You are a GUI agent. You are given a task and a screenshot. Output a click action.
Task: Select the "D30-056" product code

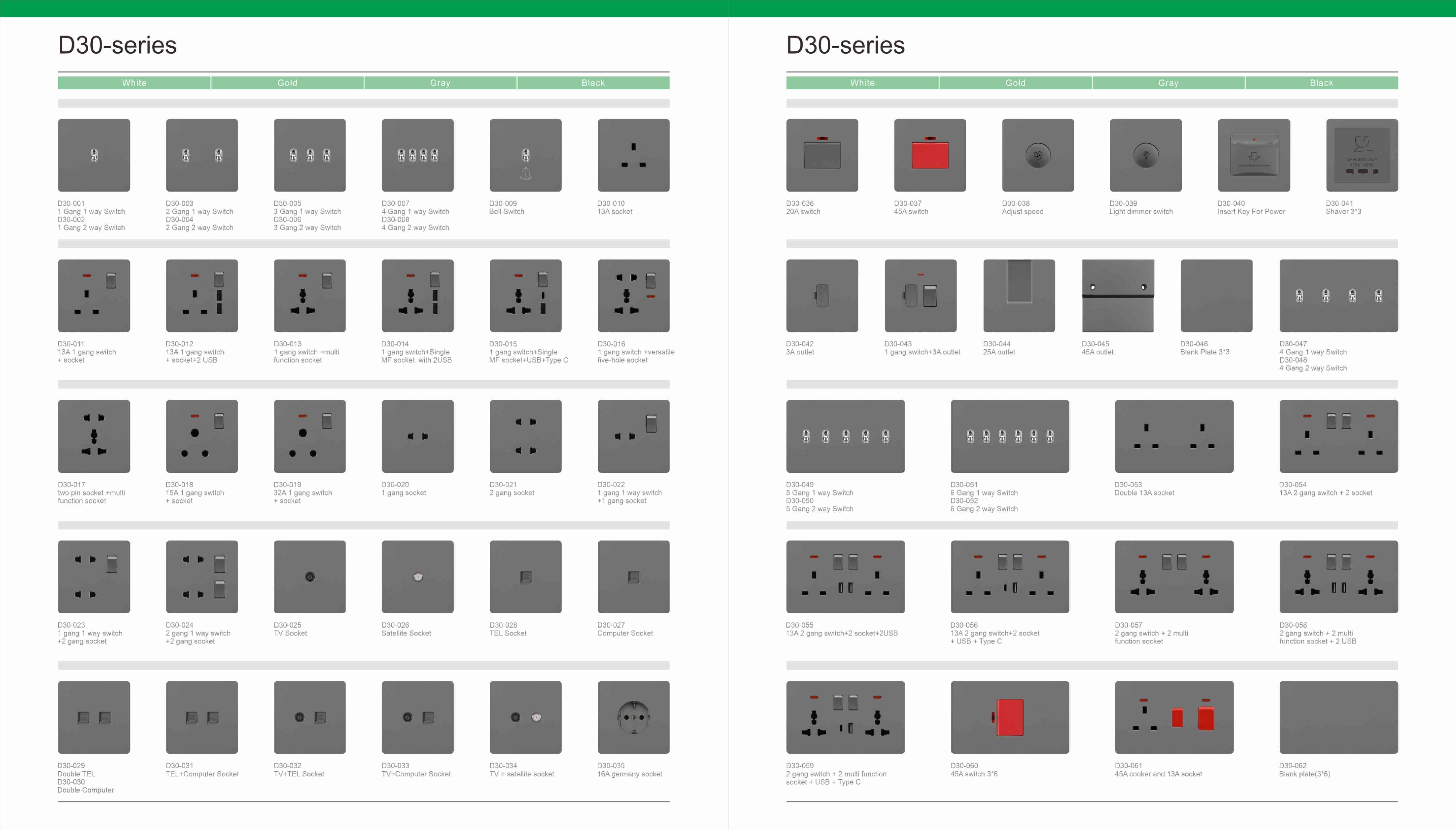pos(964,625)
